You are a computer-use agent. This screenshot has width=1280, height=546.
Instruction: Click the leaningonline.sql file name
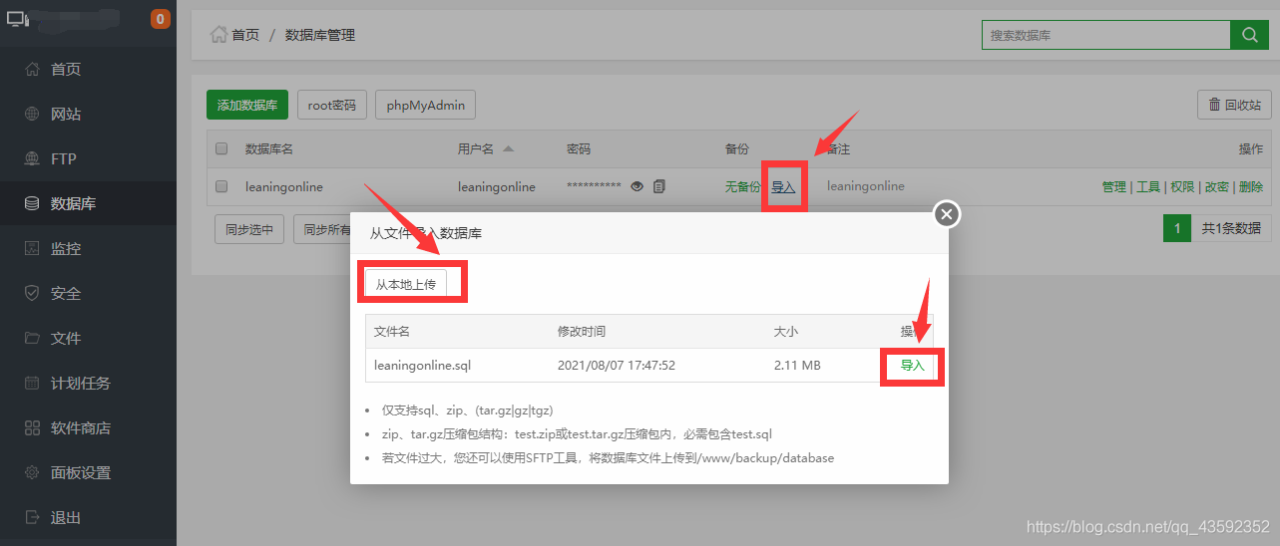422,366
